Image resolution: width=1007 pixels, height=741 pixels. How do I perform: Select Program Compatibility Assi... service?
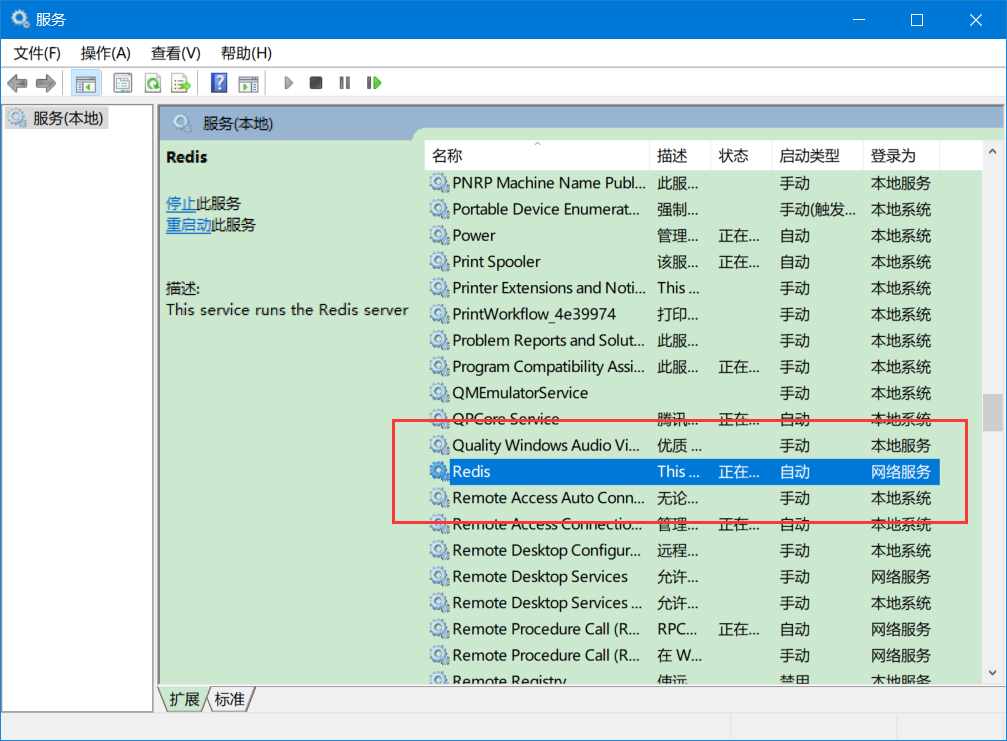tap(684, 367)
